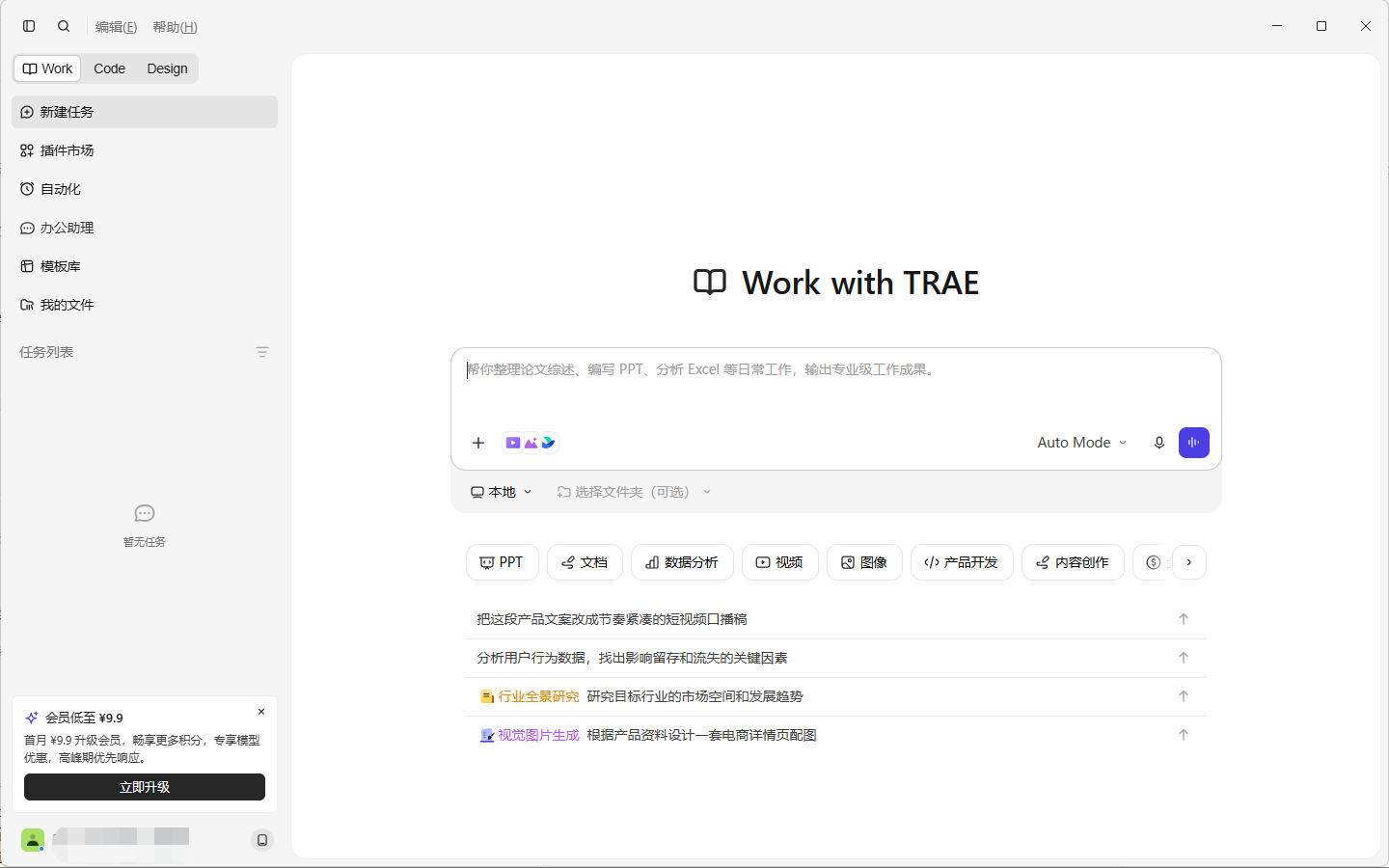Open the search magnifier icon
The width and height of the screenshot is (1389, 868).
click(x=64, y=26)
